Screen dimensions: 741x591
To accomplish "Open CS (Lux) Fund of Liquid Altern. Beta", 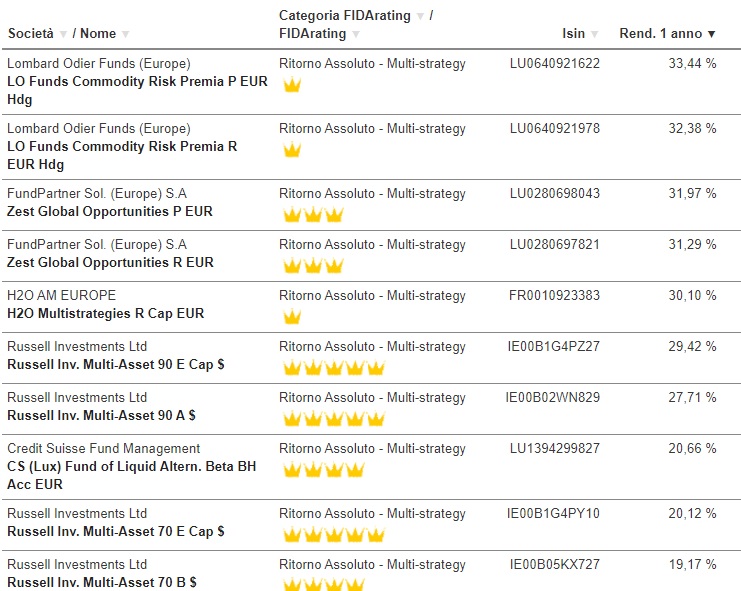I will pyautogui.click(x=131, y=475).
